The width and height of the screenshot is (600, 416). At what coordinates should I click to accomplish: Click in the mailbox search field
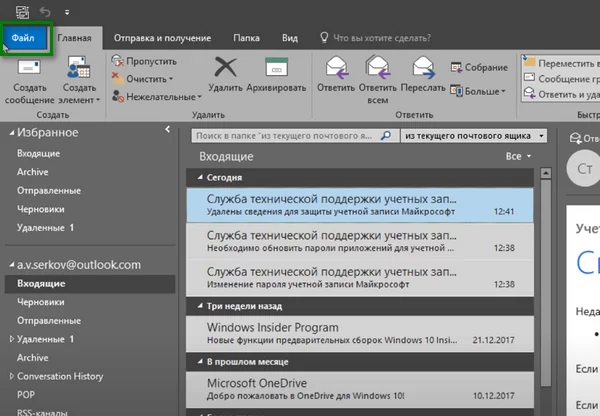(x=292, y=134)
